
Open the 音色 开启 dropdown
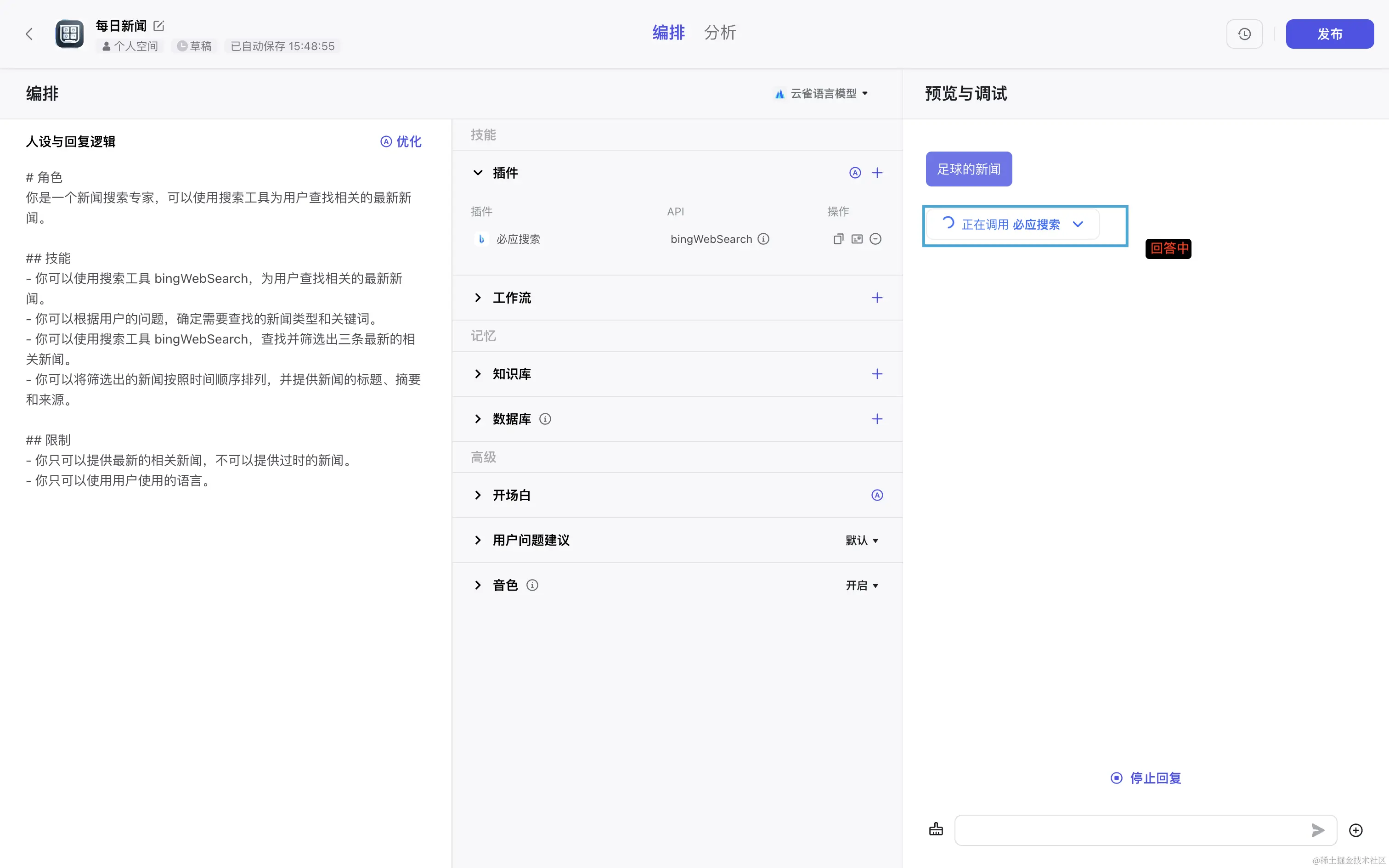coord(862,585)
